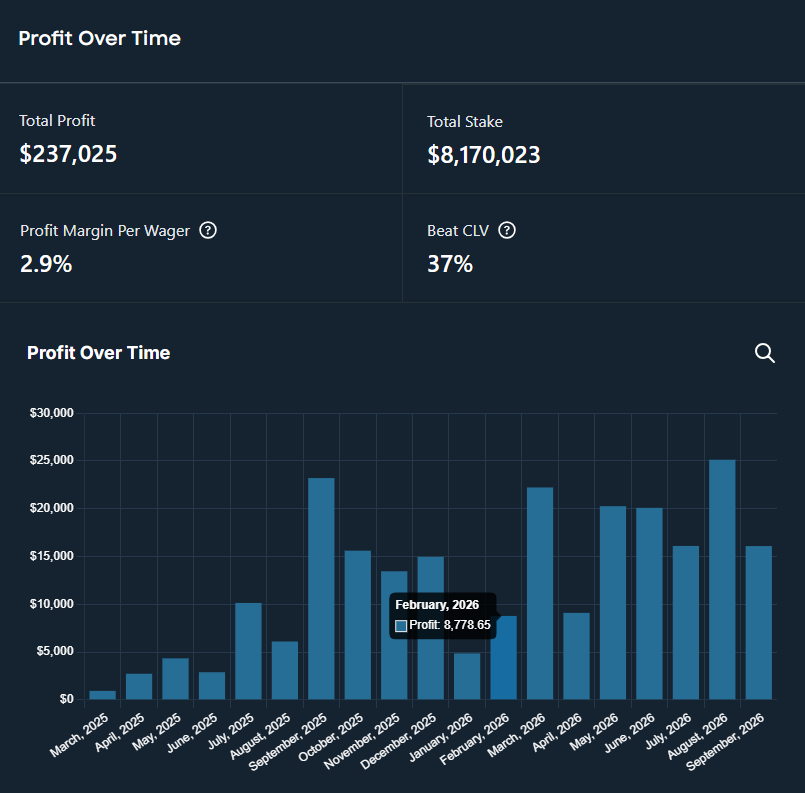Click the $5,000 y-axis label
The height and width of the screenshot is (793, 805).
pyautogui.click(x=55, y=651)
